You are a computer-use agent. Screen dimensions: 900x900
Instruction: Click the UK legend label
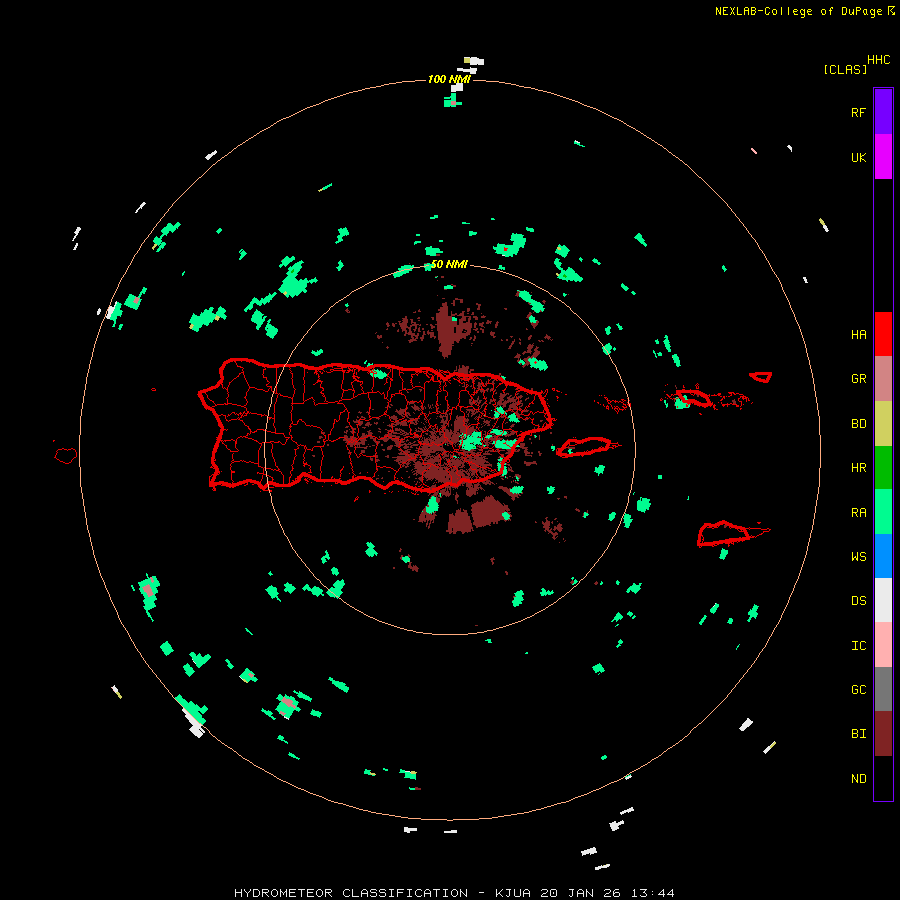pyautogui.click(x=858, y=157)
